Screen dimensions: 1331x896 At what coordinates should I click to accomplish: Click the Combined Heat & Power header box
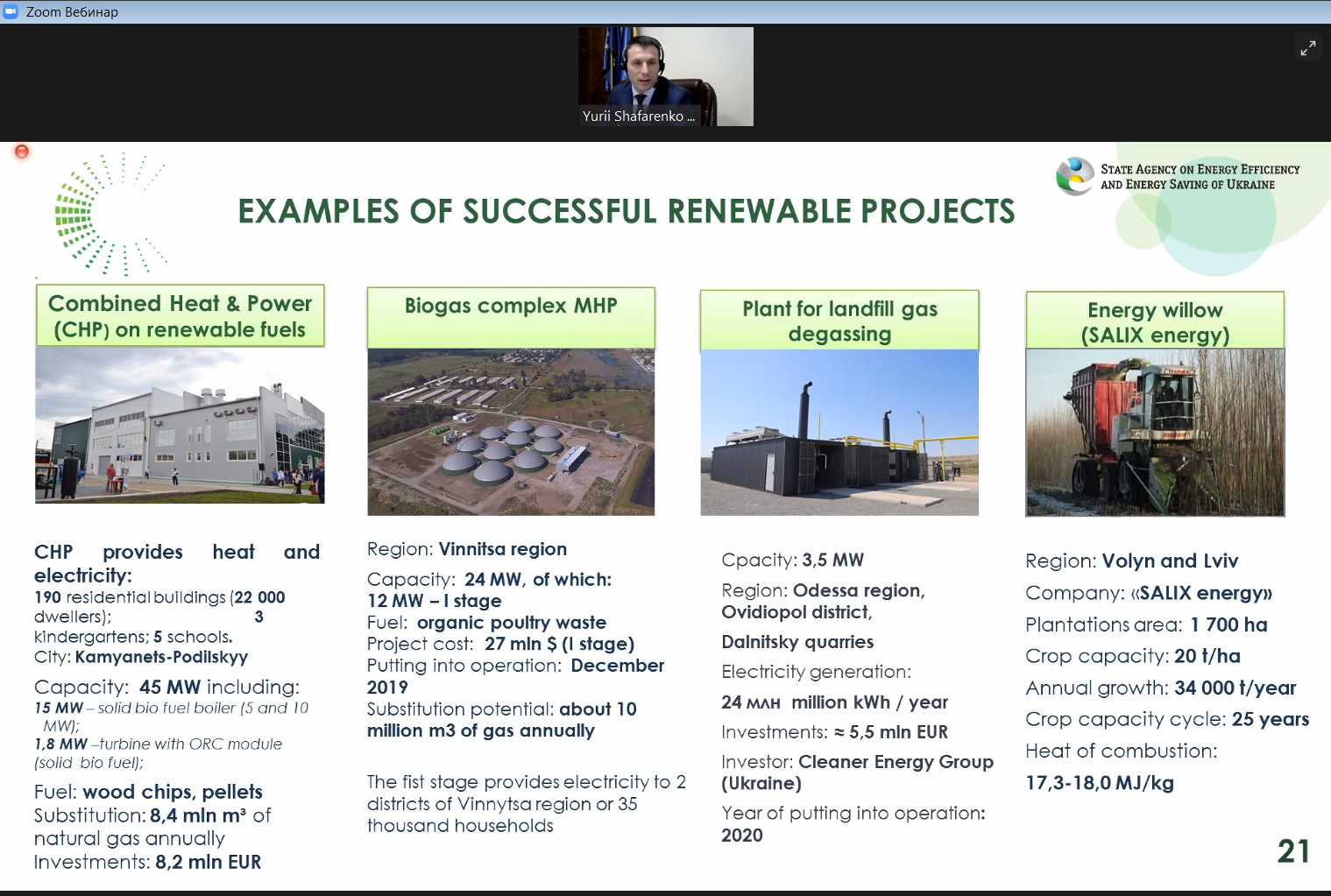(181, 316)
